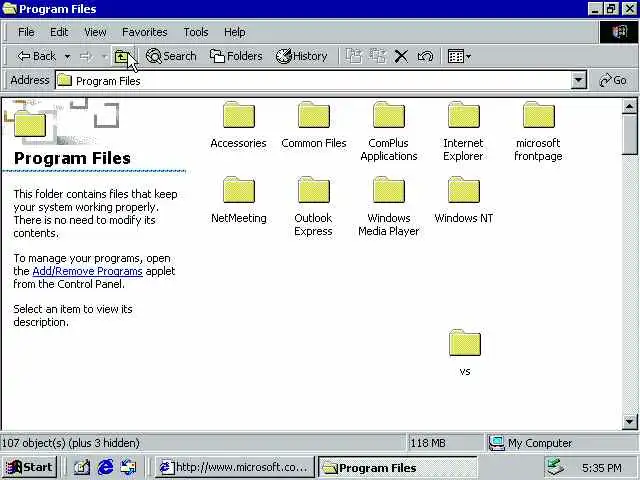The image size is (640, 480).
Task: Select the vs folder
Action: [465, 353]
